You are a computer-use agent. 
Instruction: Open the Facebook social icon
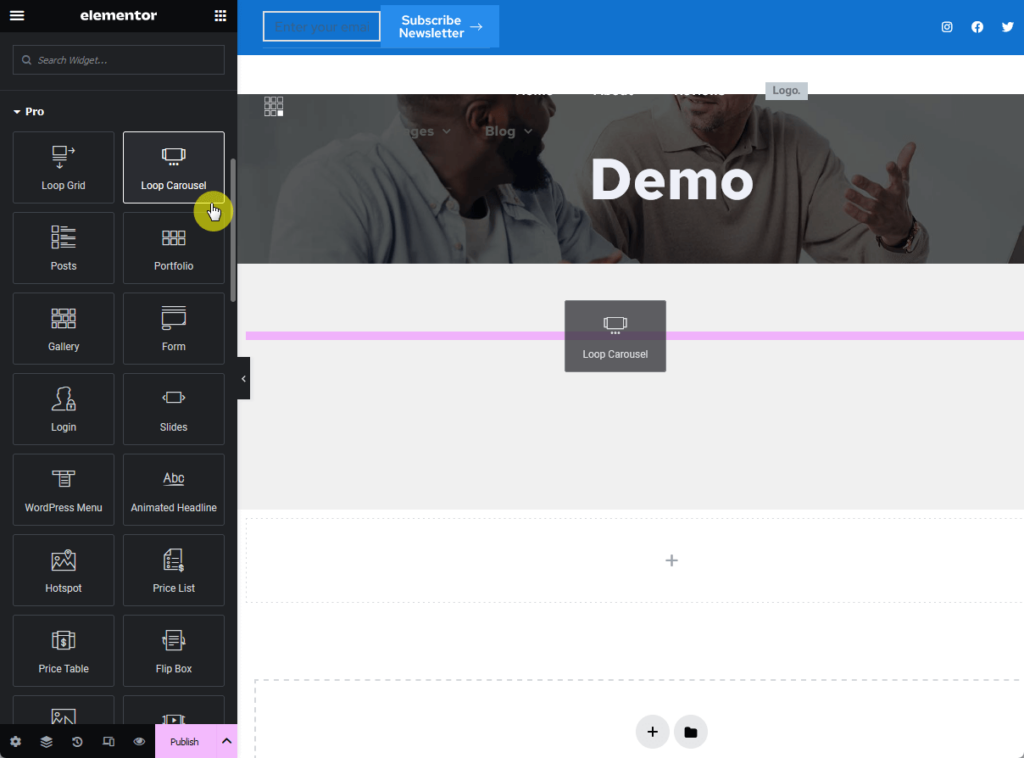click(x=977, y=27)
